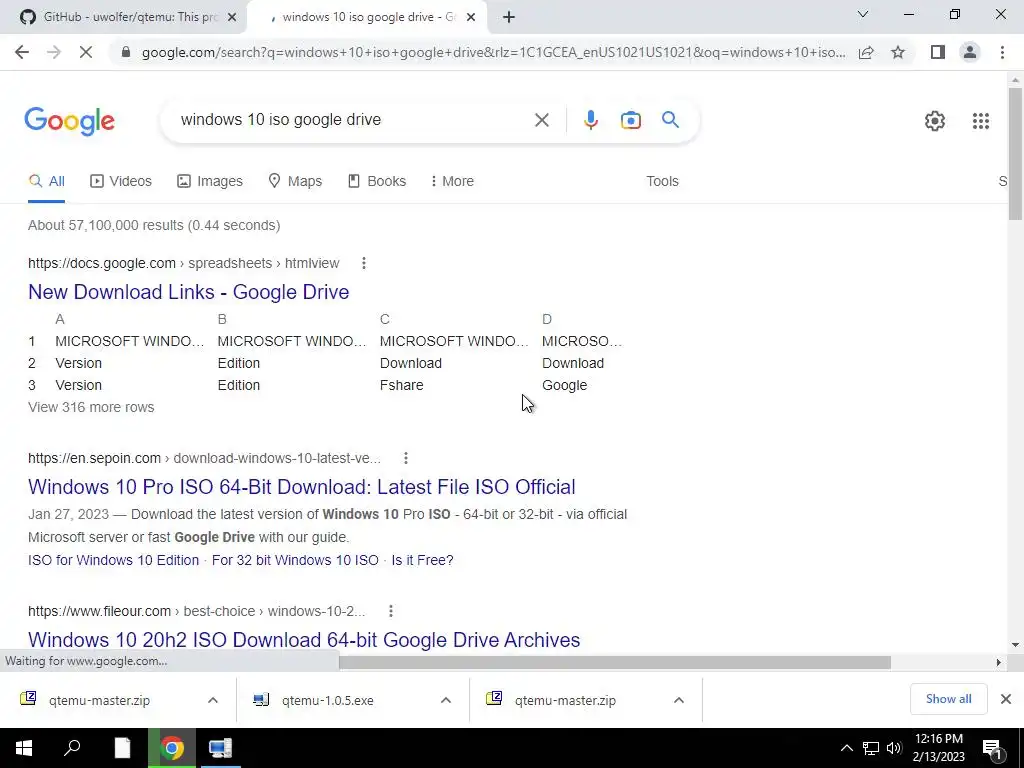Open the Google logo homepage
Screen dimensions: 1024x768
pyautogui.click(x=70, y=121)
